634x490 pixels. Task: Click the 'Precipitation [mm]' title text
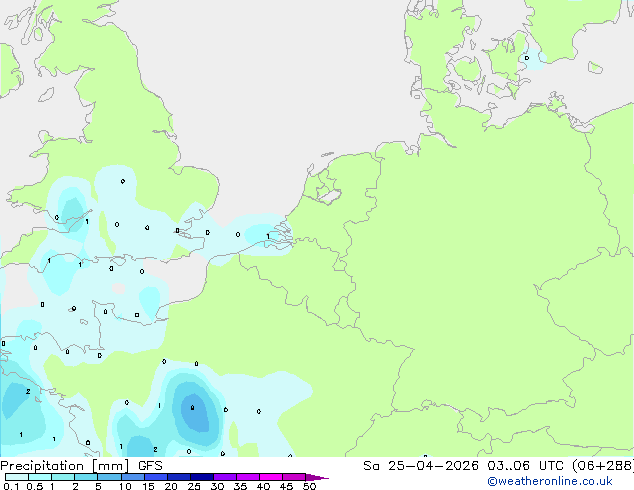[x=65, y=466]
